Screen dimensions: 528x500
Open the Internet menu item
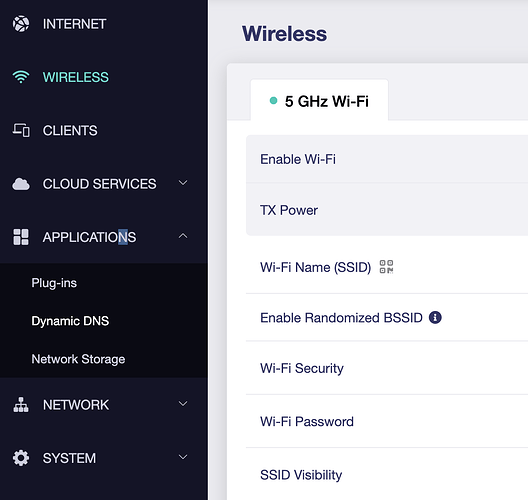click(74, 24)
